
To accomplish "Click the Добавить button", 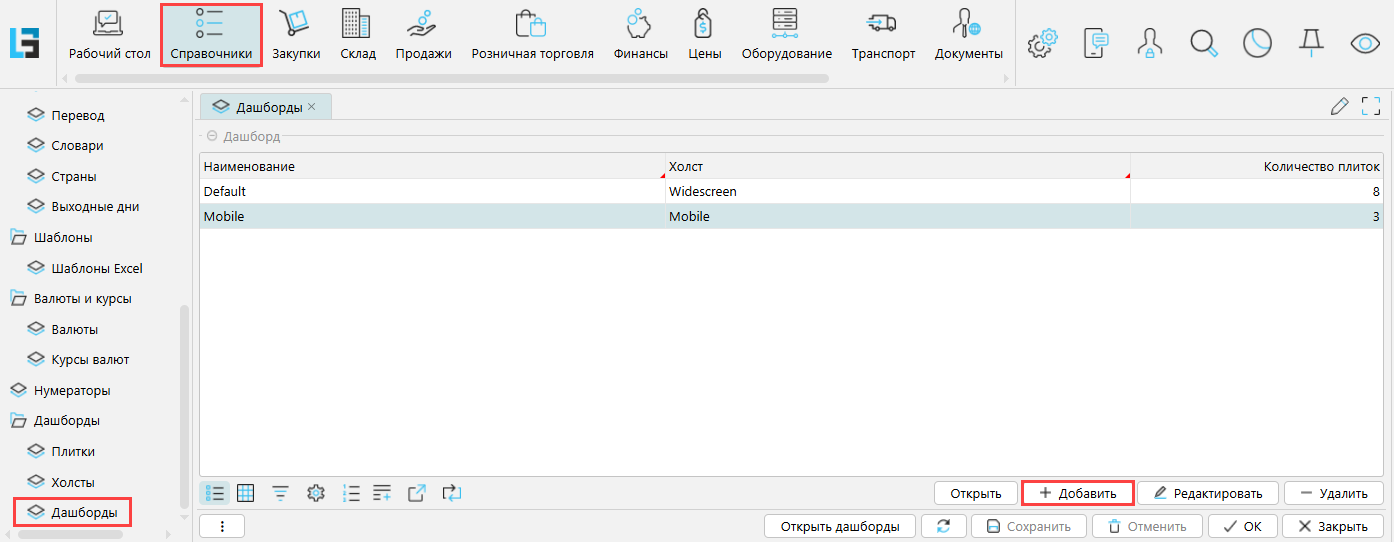I will [x=1077, y=493].
